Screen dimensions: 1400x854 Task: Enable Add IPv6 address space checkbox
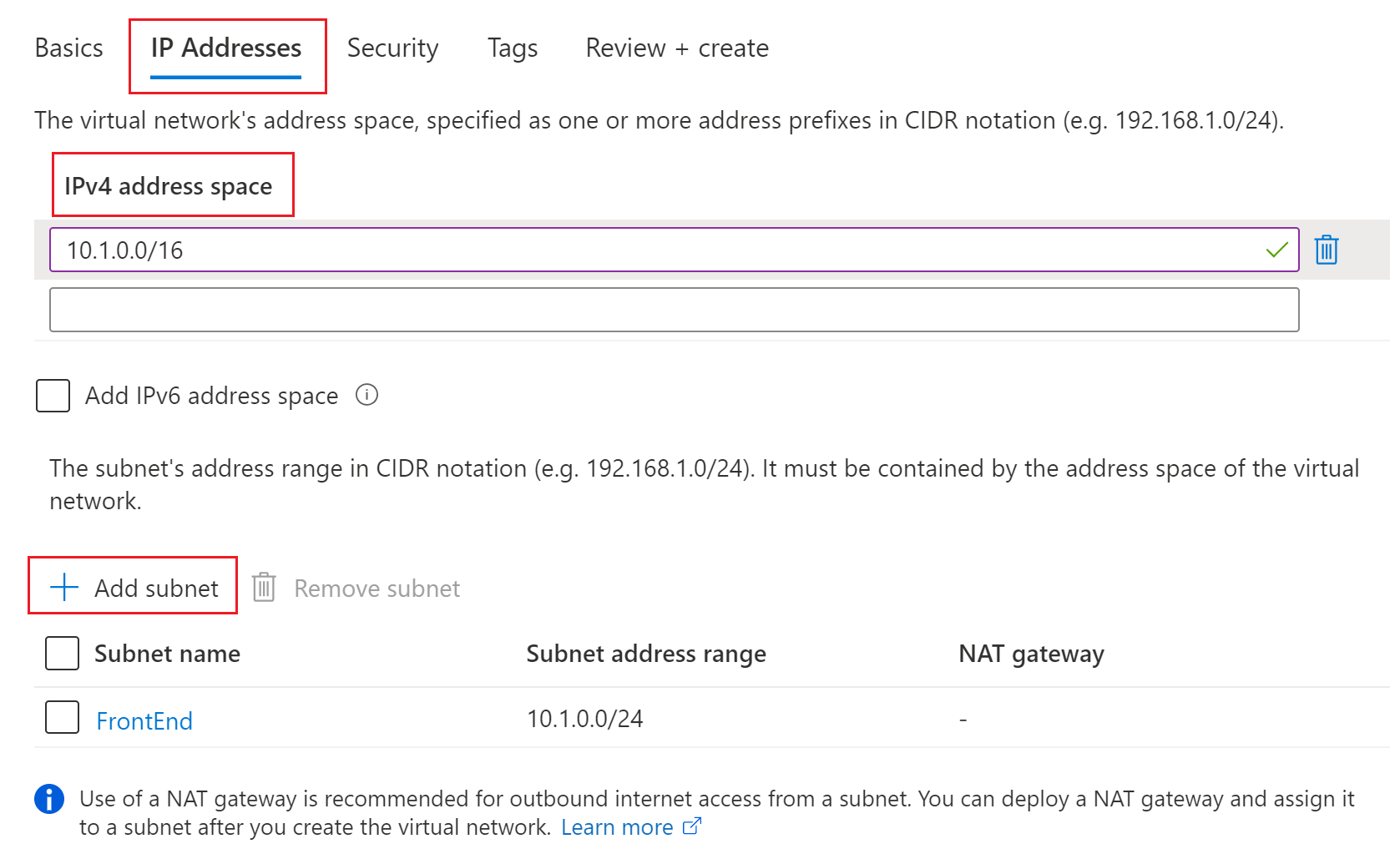tap(53, 396)
